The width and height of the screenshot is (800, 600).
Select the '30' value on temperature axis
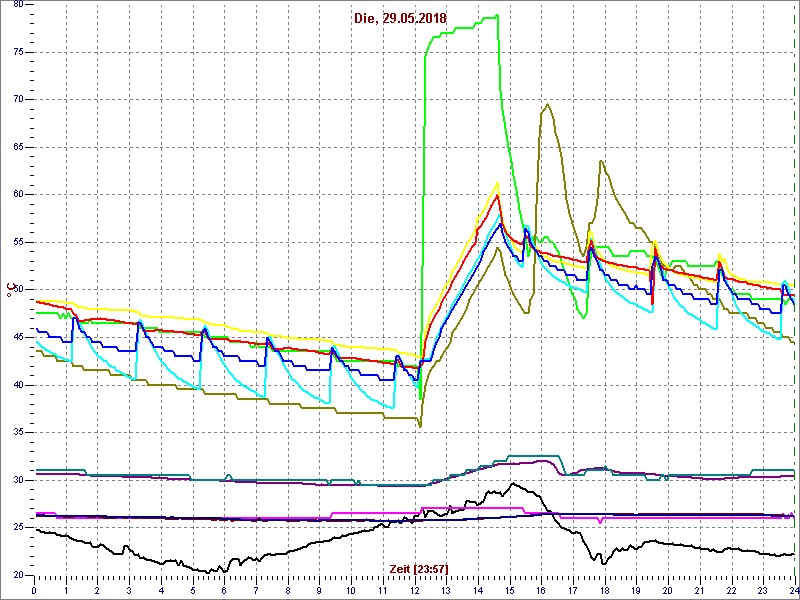17,480
